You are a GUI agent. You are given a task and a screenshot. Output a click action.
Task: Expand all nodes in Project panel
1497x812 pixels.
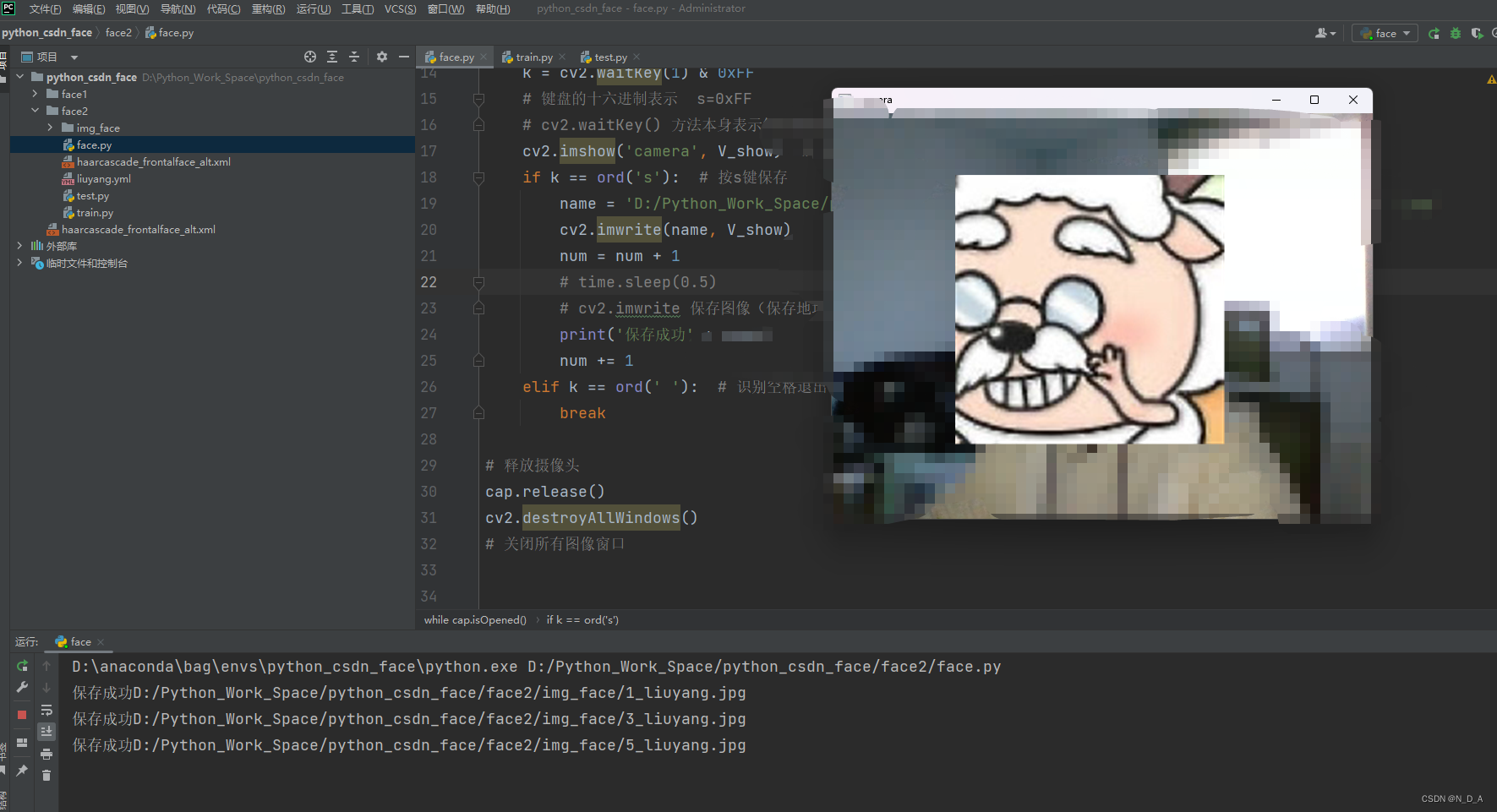(x=332, y=57)
